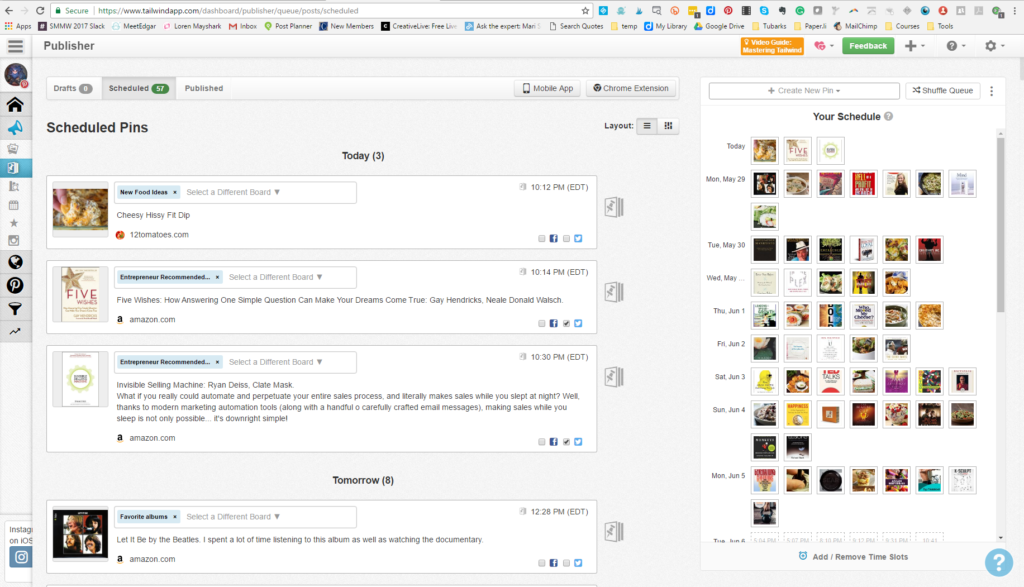Screen dimensions: 1024x587
Task: Uncheck Twitter sharing on Five Wishes pin
Action: point(567,324)
